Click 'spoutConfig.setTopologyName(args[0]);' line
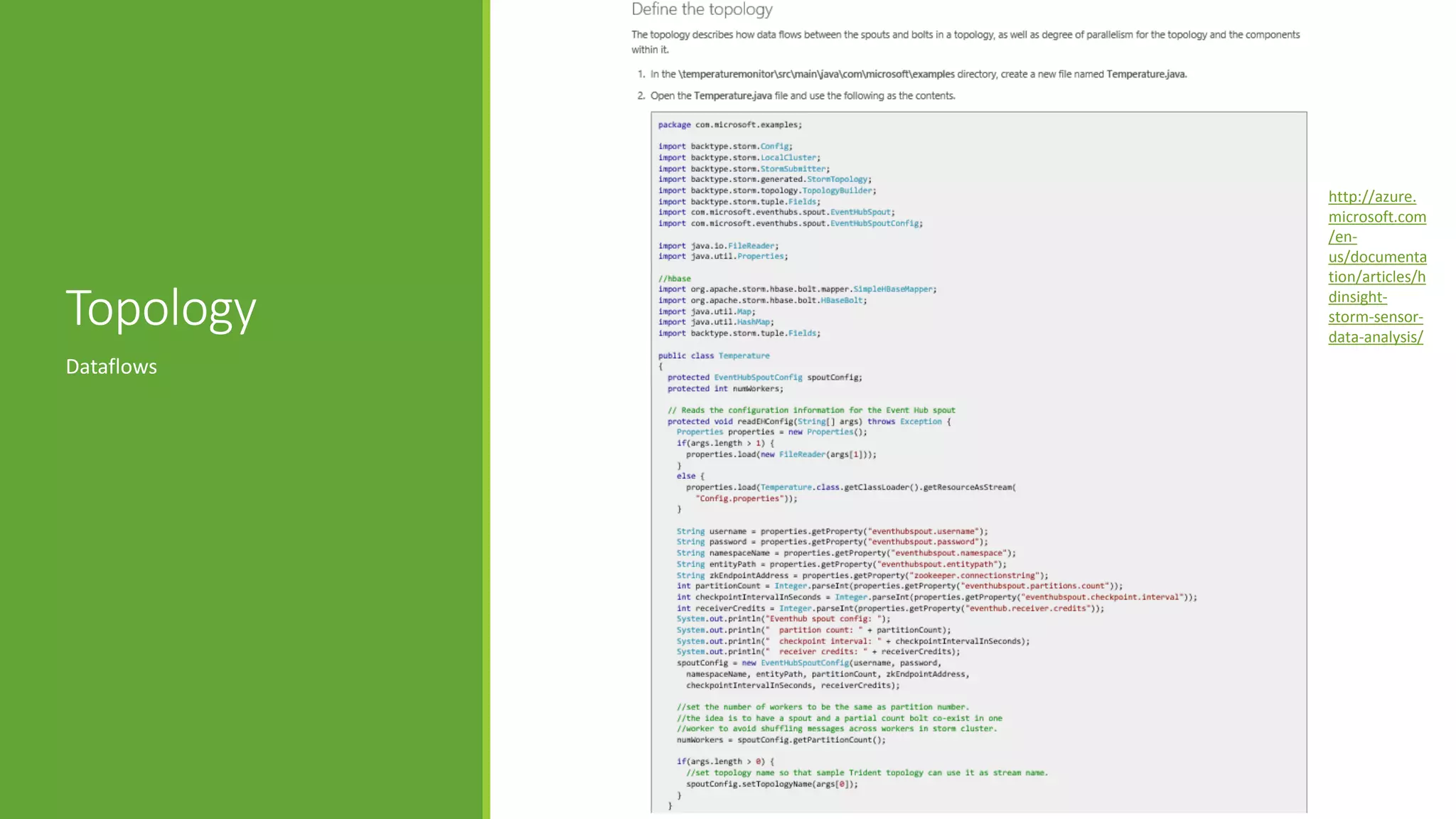This screenshot has height=819, width=1456. [x=771, y=783]
